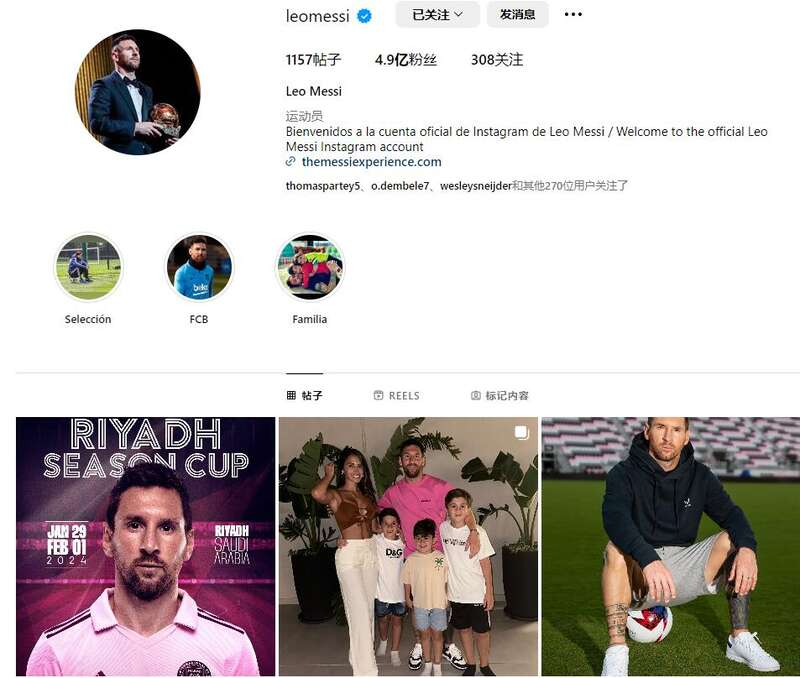Image resolution: width=800 pixels, height=678 pixels.
Task: Open Messi's profile picture
Action: (x=138, y=92)
